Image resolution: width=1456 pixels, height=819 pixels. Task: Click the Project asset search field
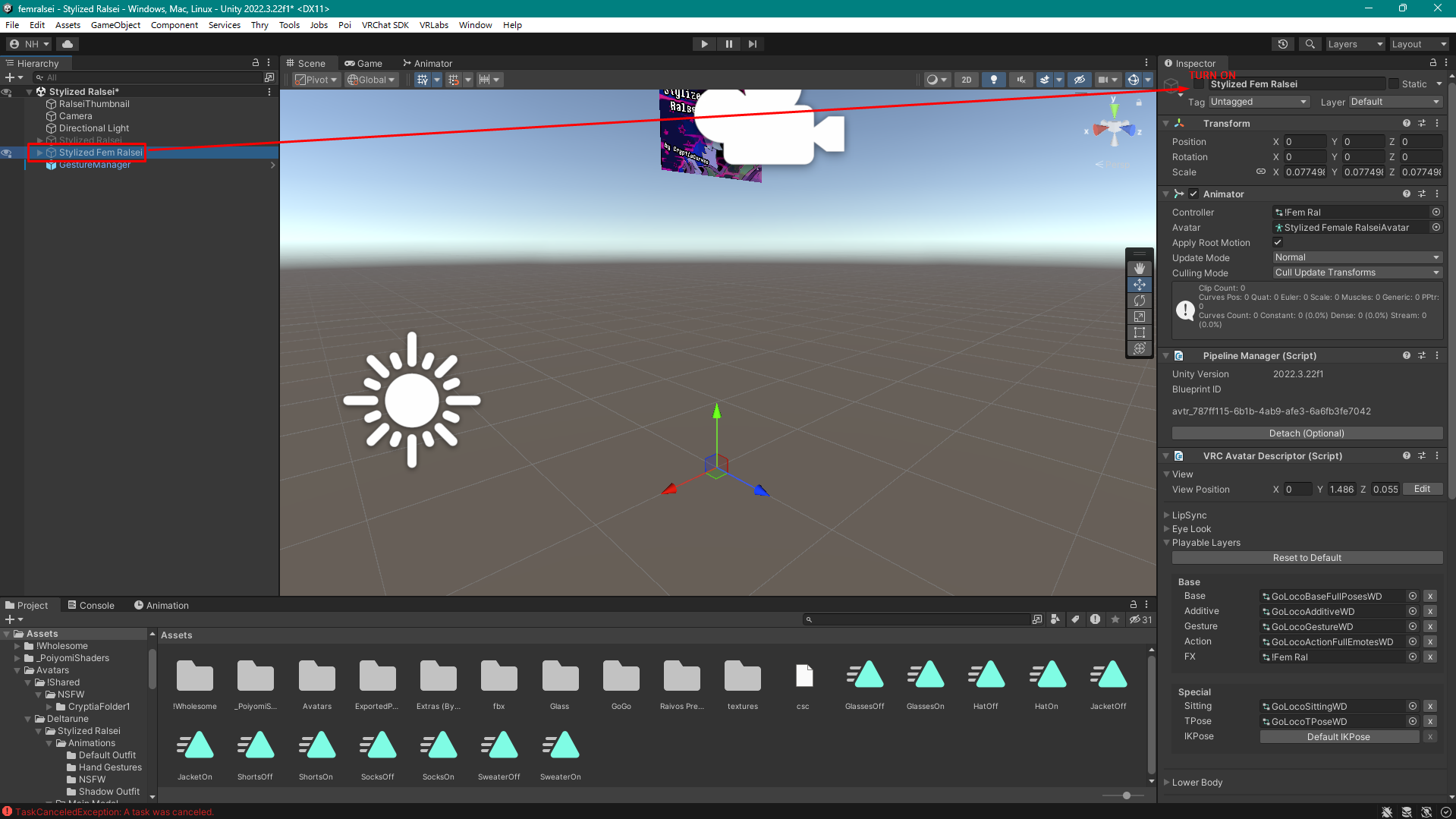coord(917,620)
